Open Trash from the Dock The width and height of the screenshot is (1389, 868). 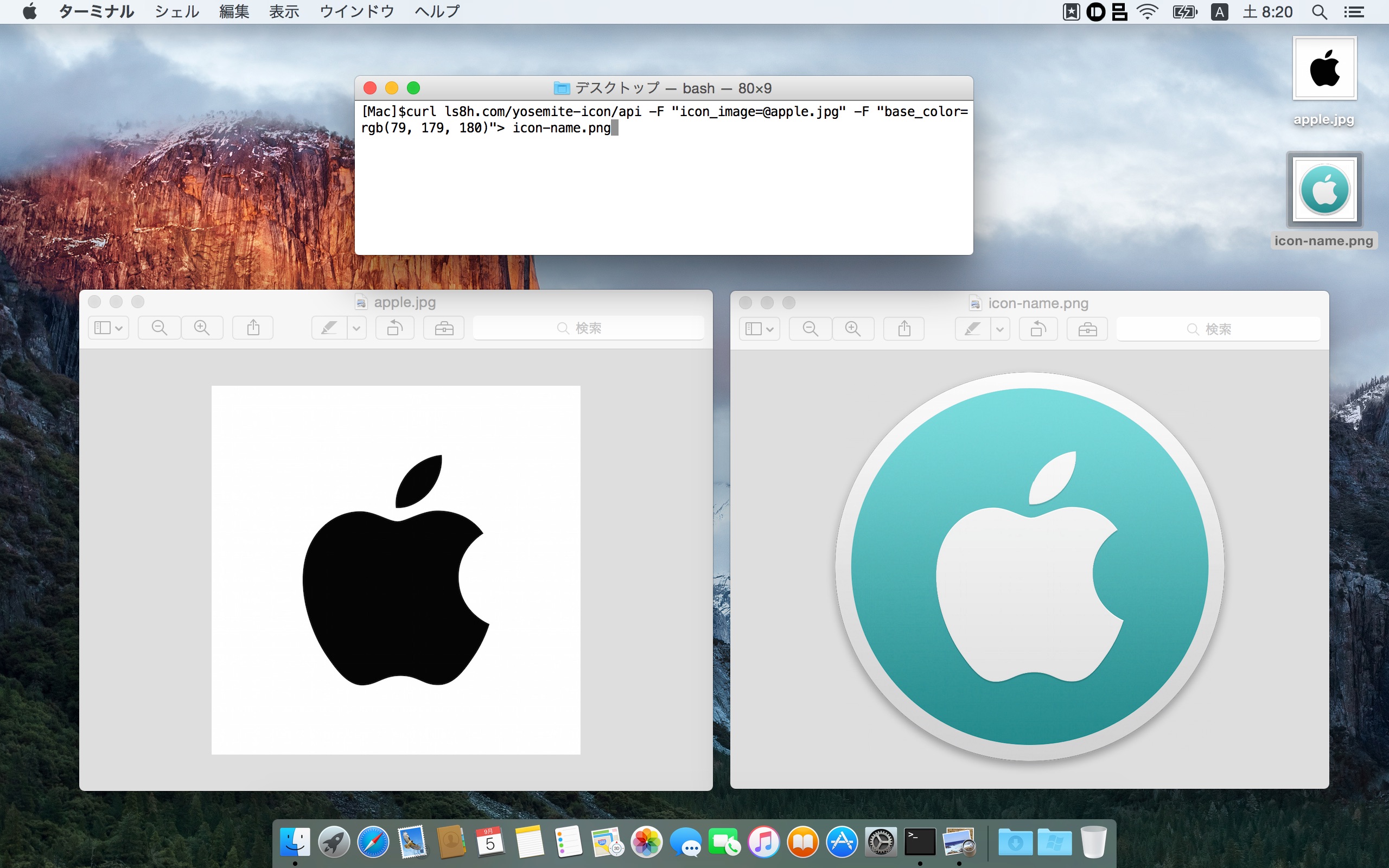tap(1093, 842)
